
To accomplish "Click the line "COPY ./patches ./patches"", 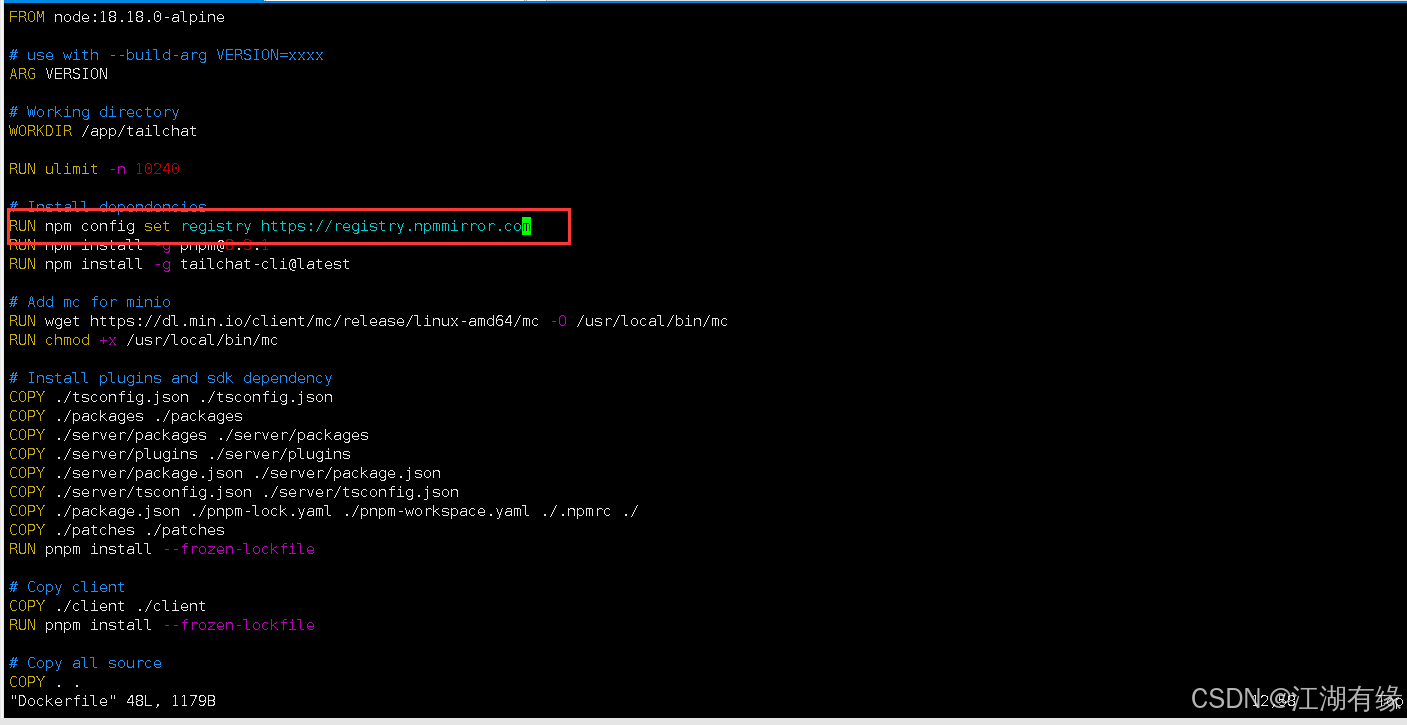I will coord(117,530).
